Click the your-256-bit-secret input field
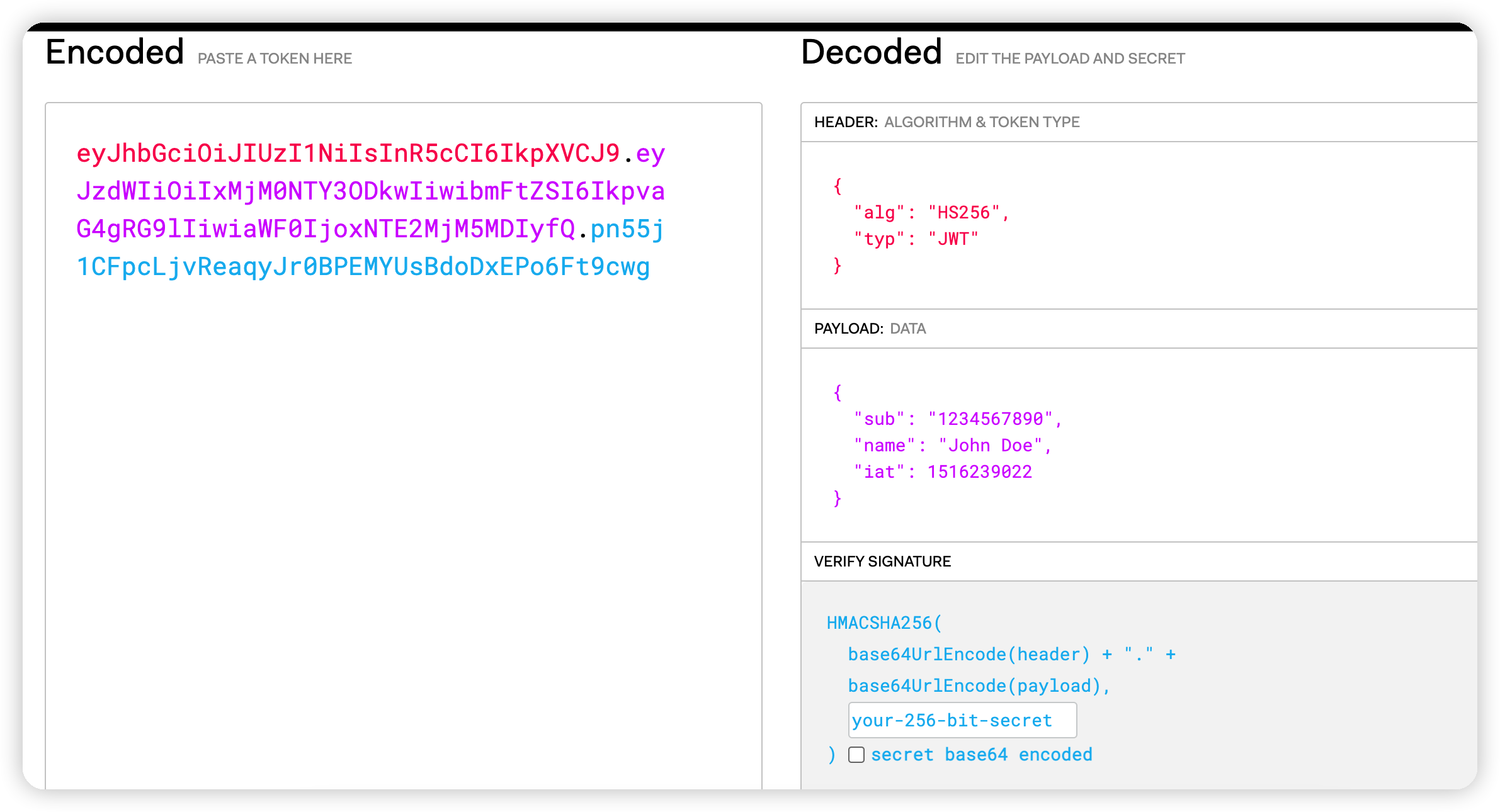1500x812 pixels. click(962, 720)
